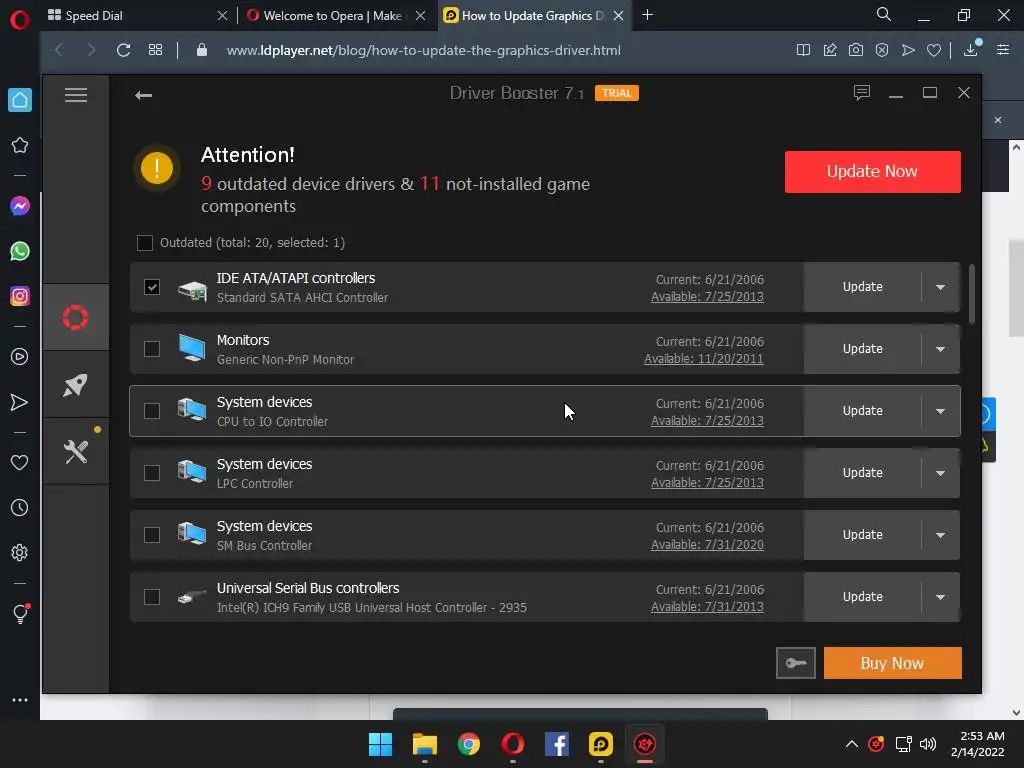Image resolution: width=1024 pixels, height=768 pixels.
Task: Open Available 7/31/2020 link
Action: 707,545
